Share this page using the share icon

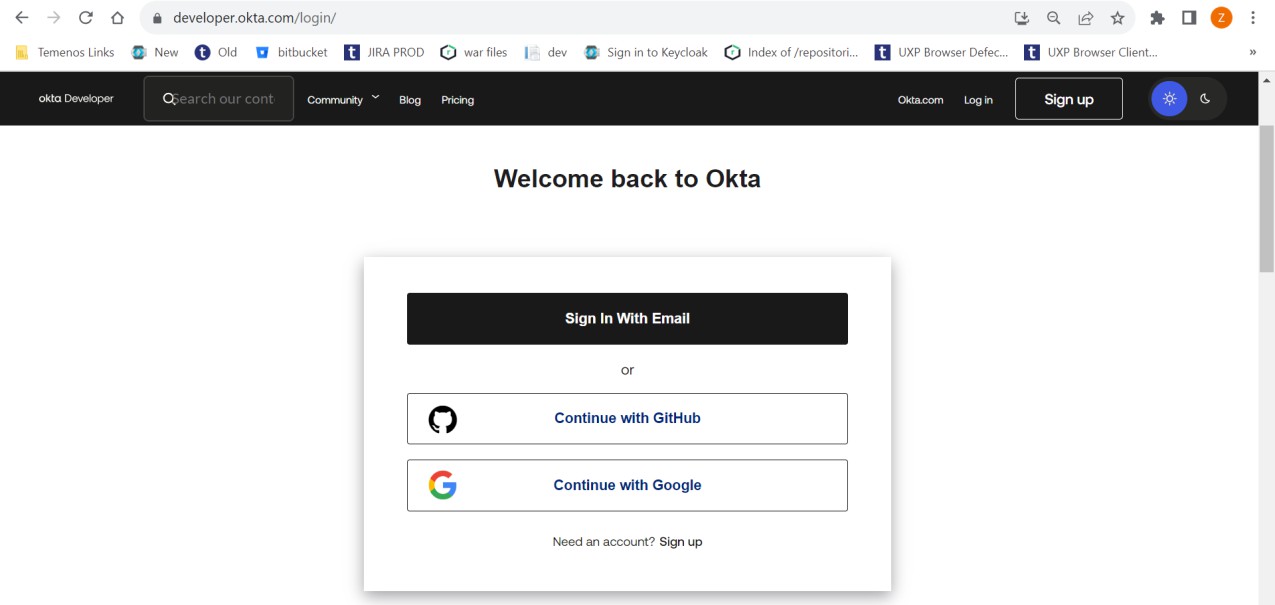click(x=1085, y=18)
